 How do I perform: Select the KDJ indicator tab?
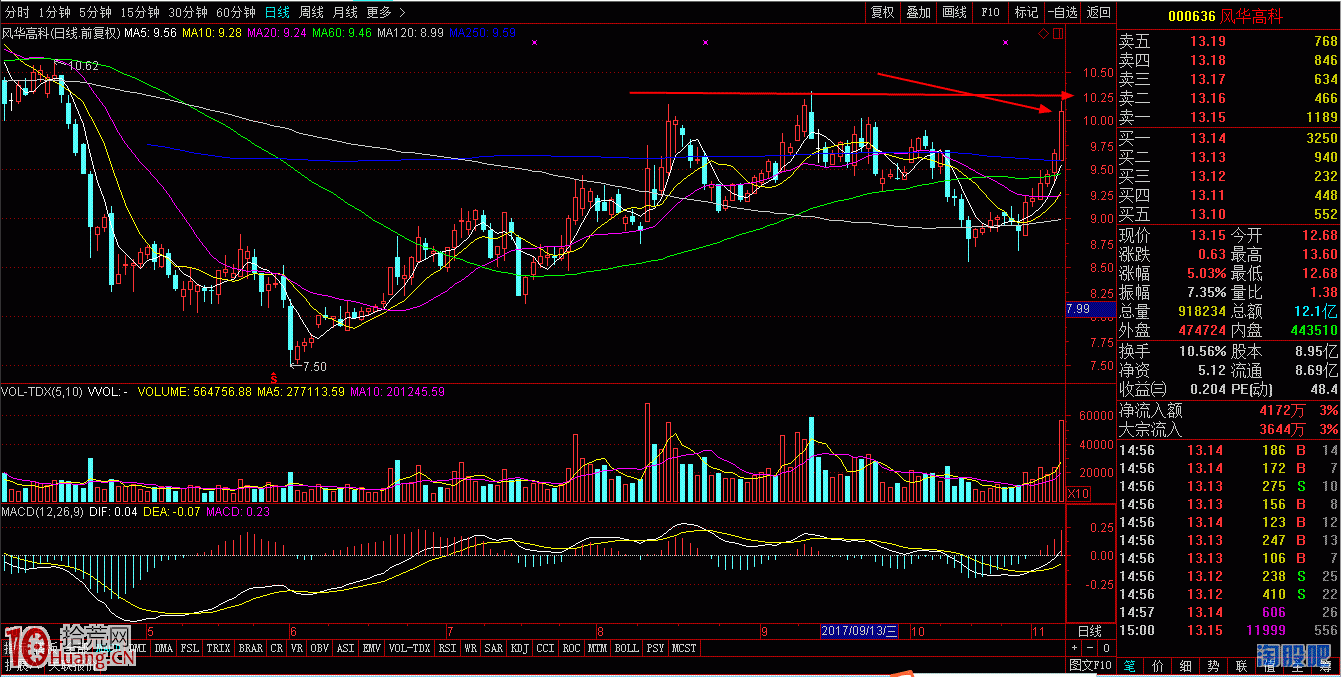pos(520,648)
